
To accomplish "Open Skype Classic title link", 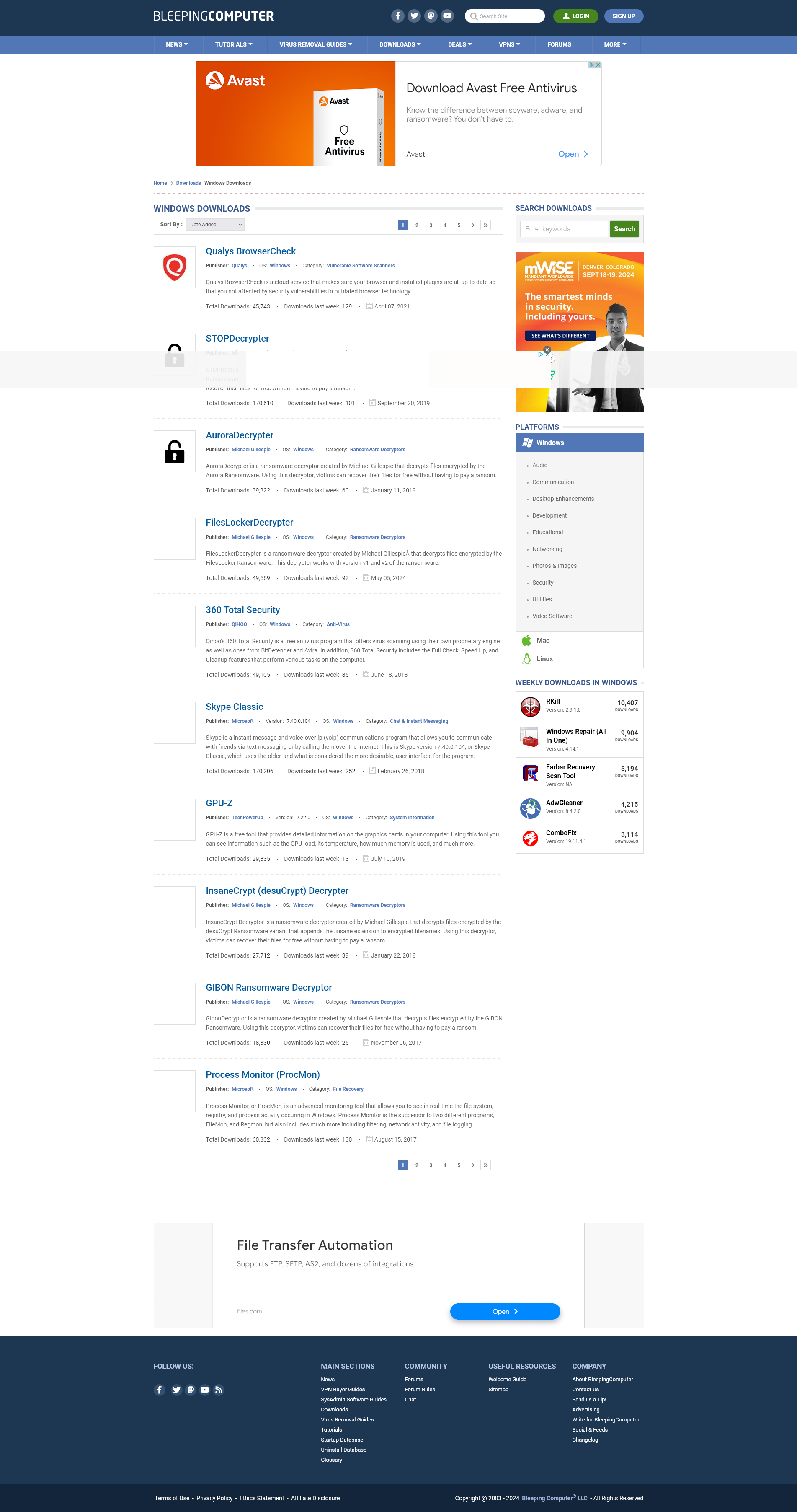I will click(234, 707).
